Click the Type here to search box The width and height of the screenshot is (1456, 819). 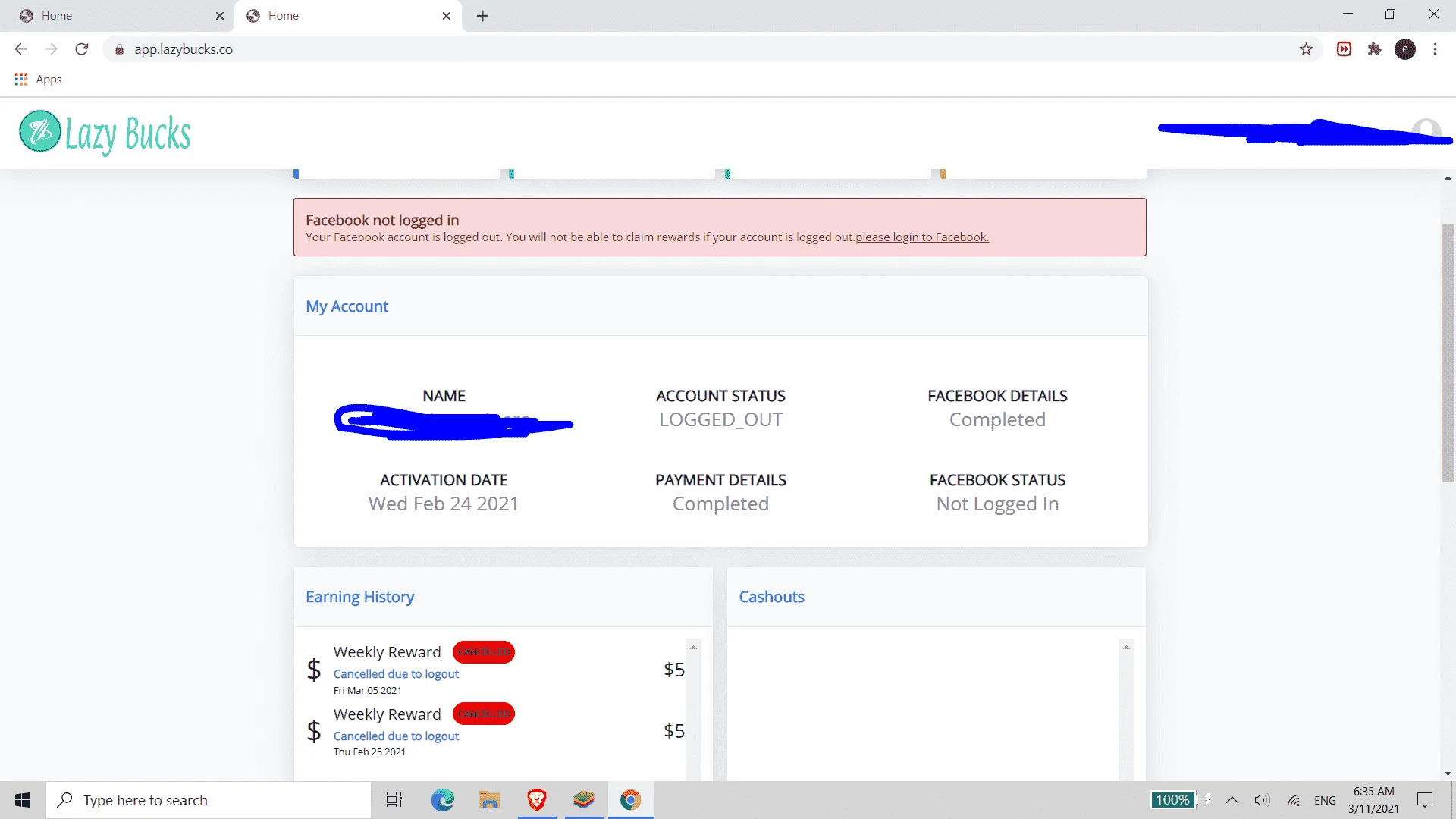point(209,800)
